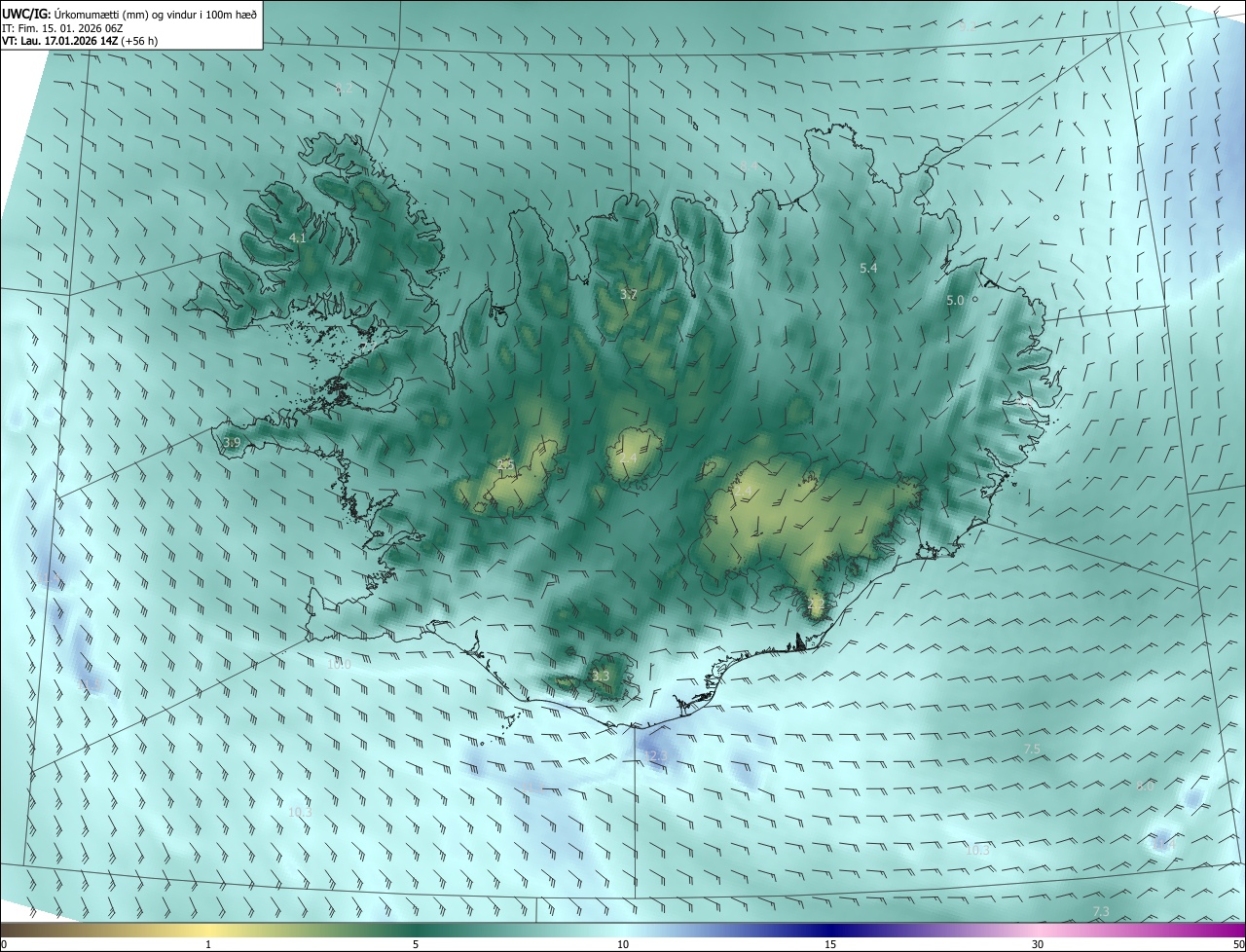Viewport: 1246px width, 952px height.
Task: Click the init time line "IT: Fim. 15. 01. 2026 06Z"
Action: pyautogui.click(x=61, y=28)
